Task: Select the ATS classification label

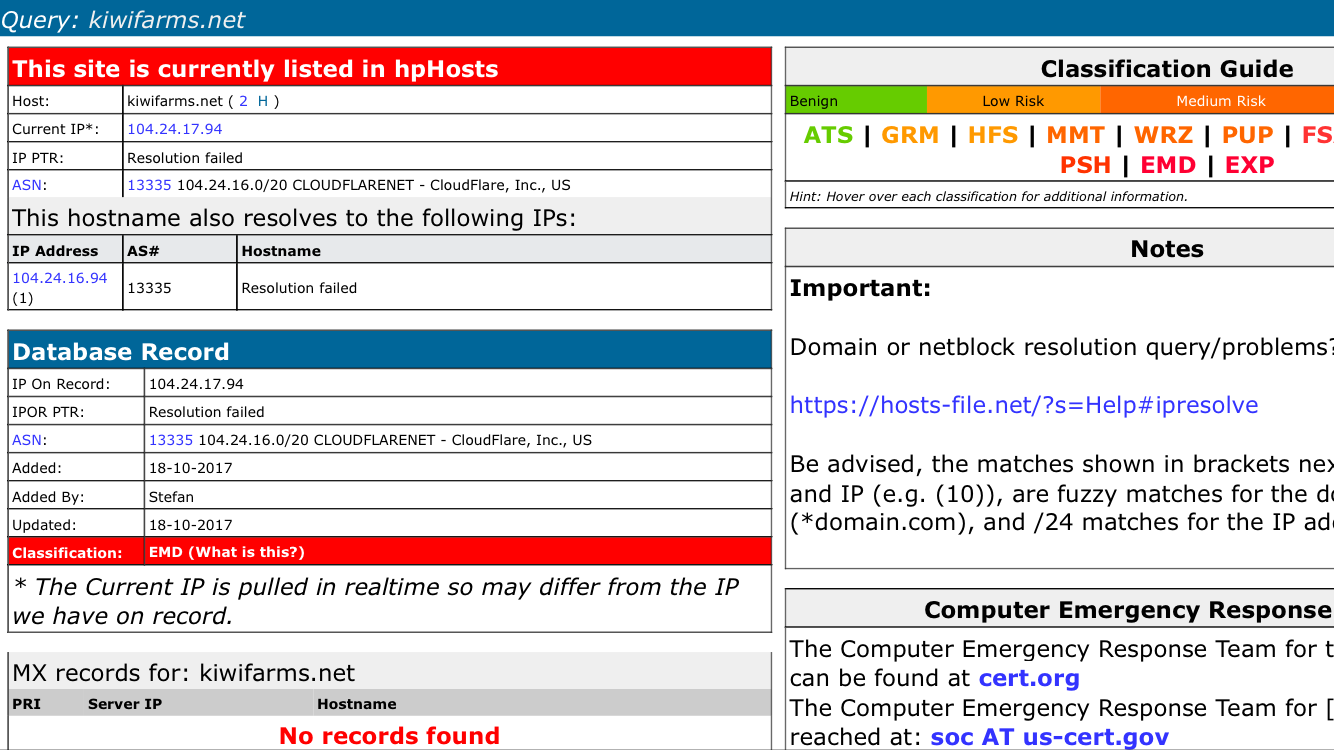Action: pos(829,135)
